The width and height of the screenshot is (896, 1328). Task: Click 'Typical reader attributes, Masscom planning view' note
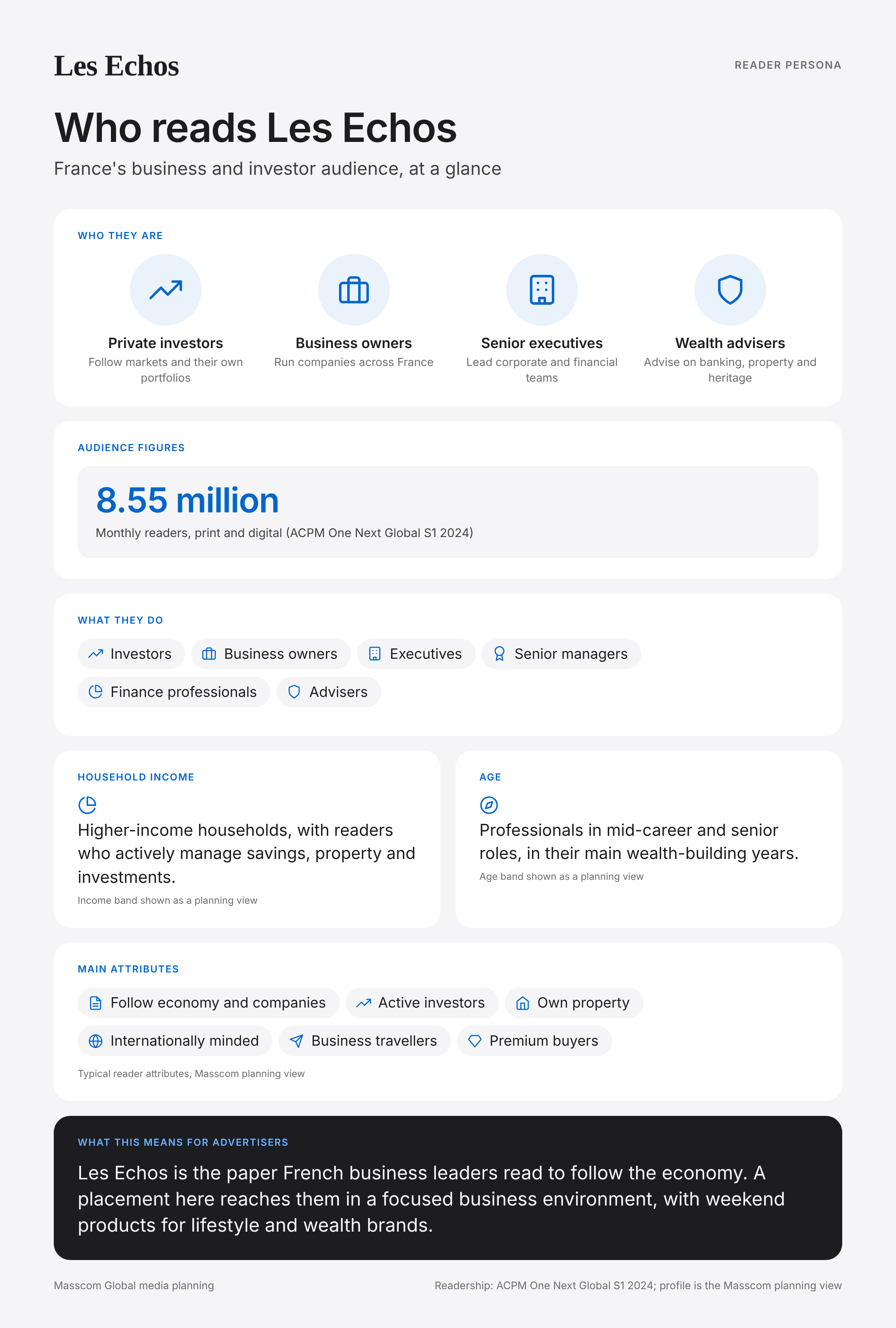coord(191,1074)
